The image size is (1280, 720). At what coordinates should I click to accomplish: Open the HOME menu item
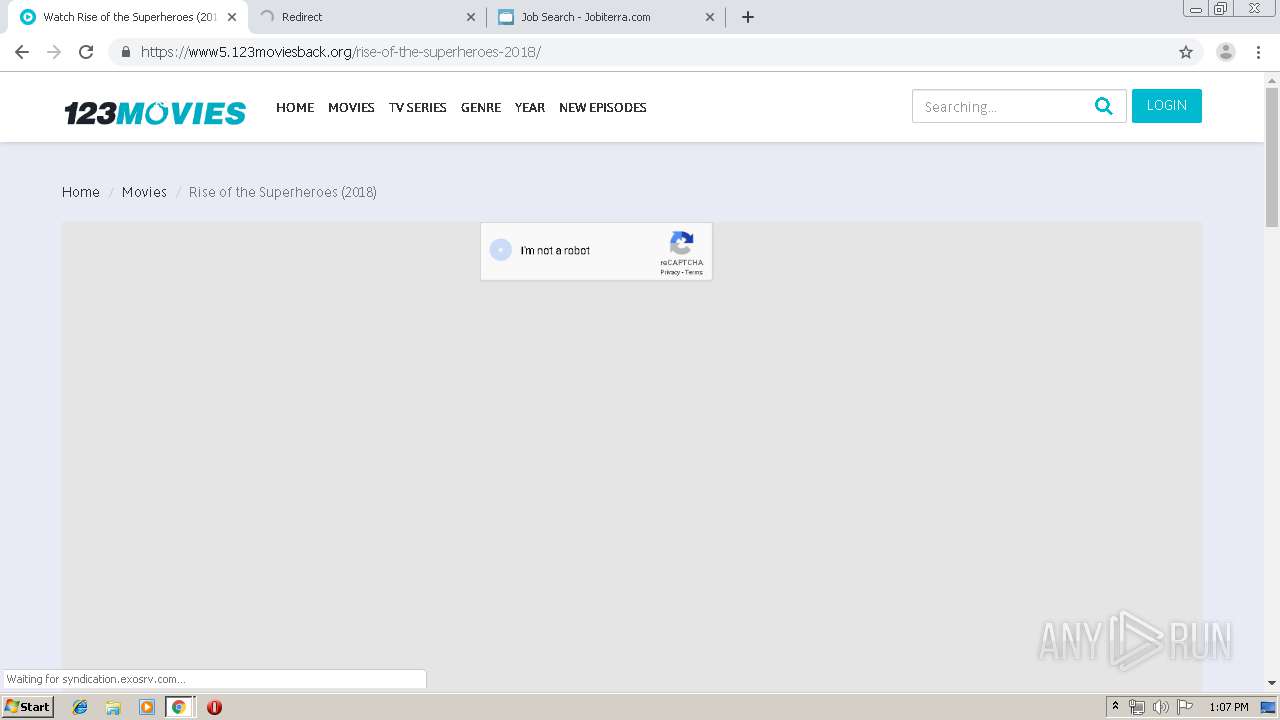coord(295,107)
